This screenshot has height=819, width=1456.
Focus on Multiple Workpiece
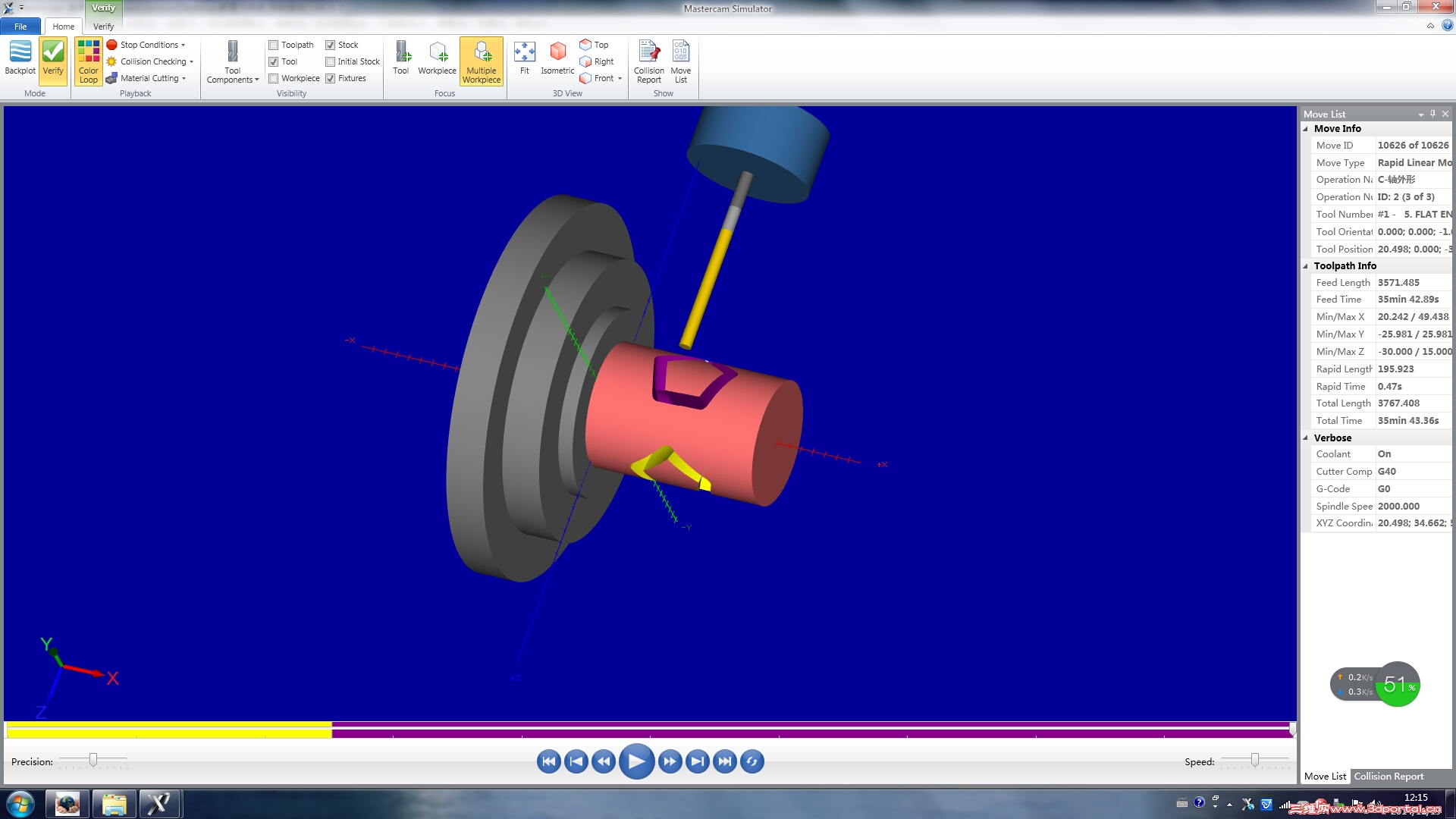[481, 61]
